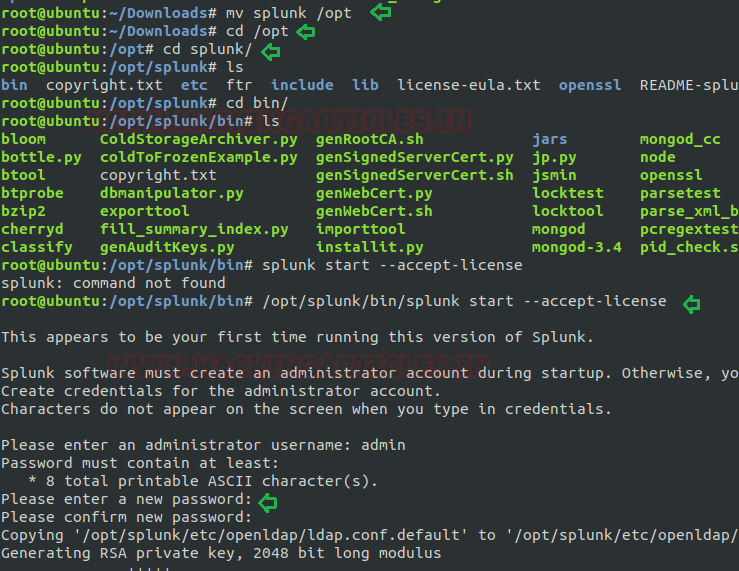Select the include directory in splunk listing

(x=302, y=85)
